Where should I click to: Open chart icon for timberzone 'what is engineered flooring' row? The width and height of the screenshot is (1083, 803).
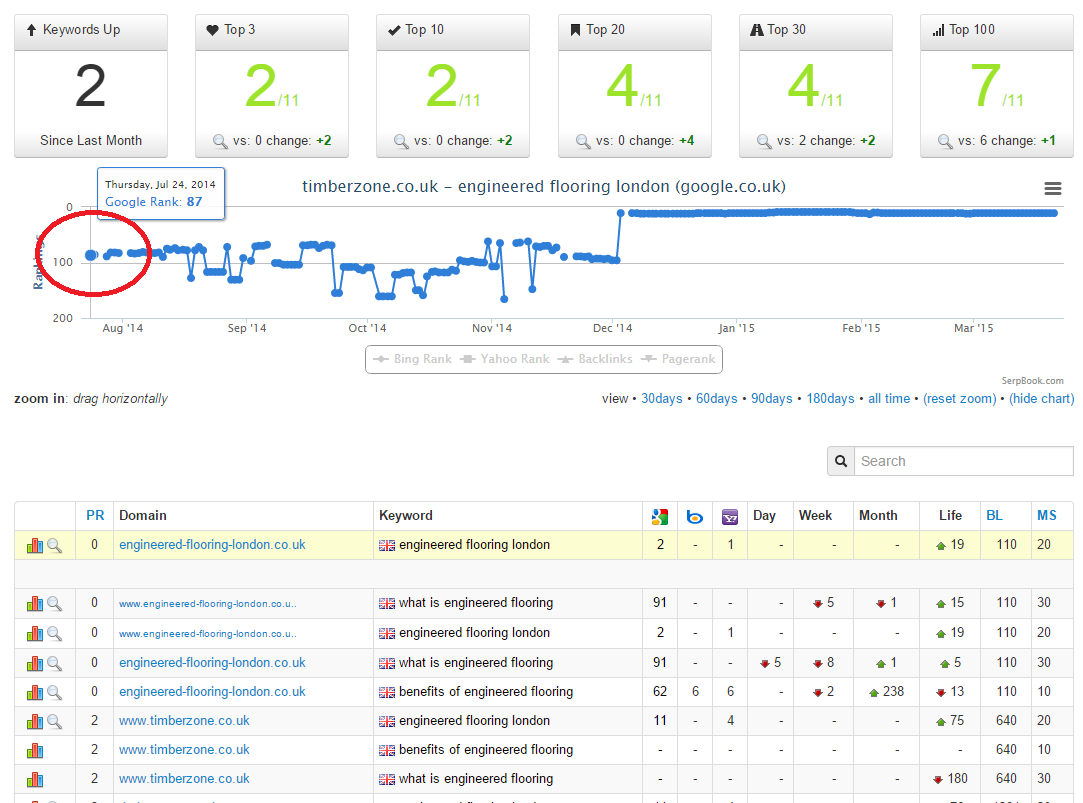click(35, 780)
